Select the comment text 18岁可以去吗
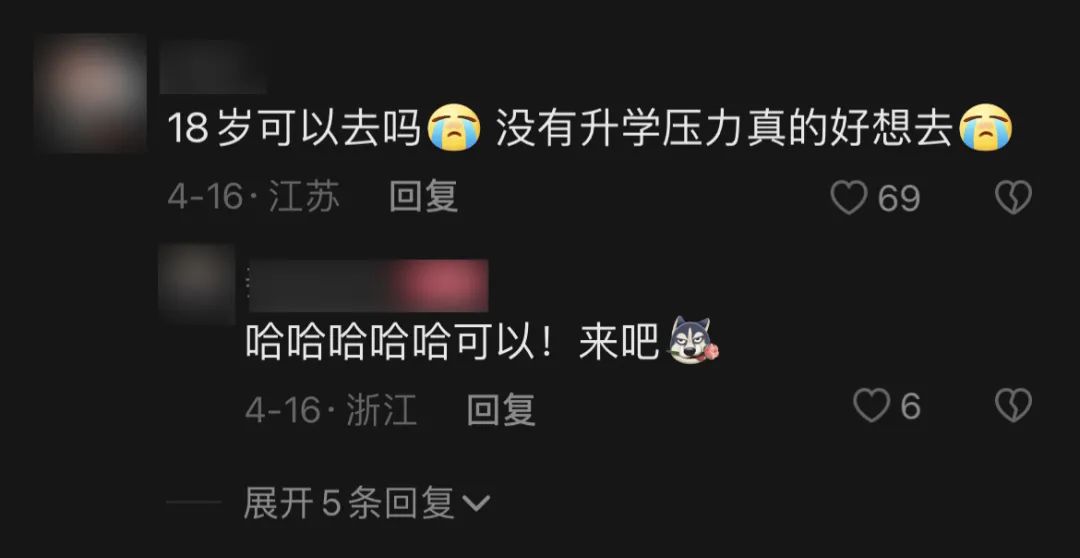This screenshot has width=1080, height=558. tap(294, 128)
